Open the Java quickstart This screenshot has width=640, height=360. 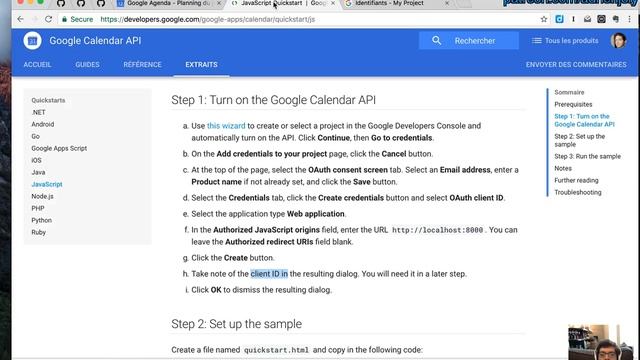(38, 172)
